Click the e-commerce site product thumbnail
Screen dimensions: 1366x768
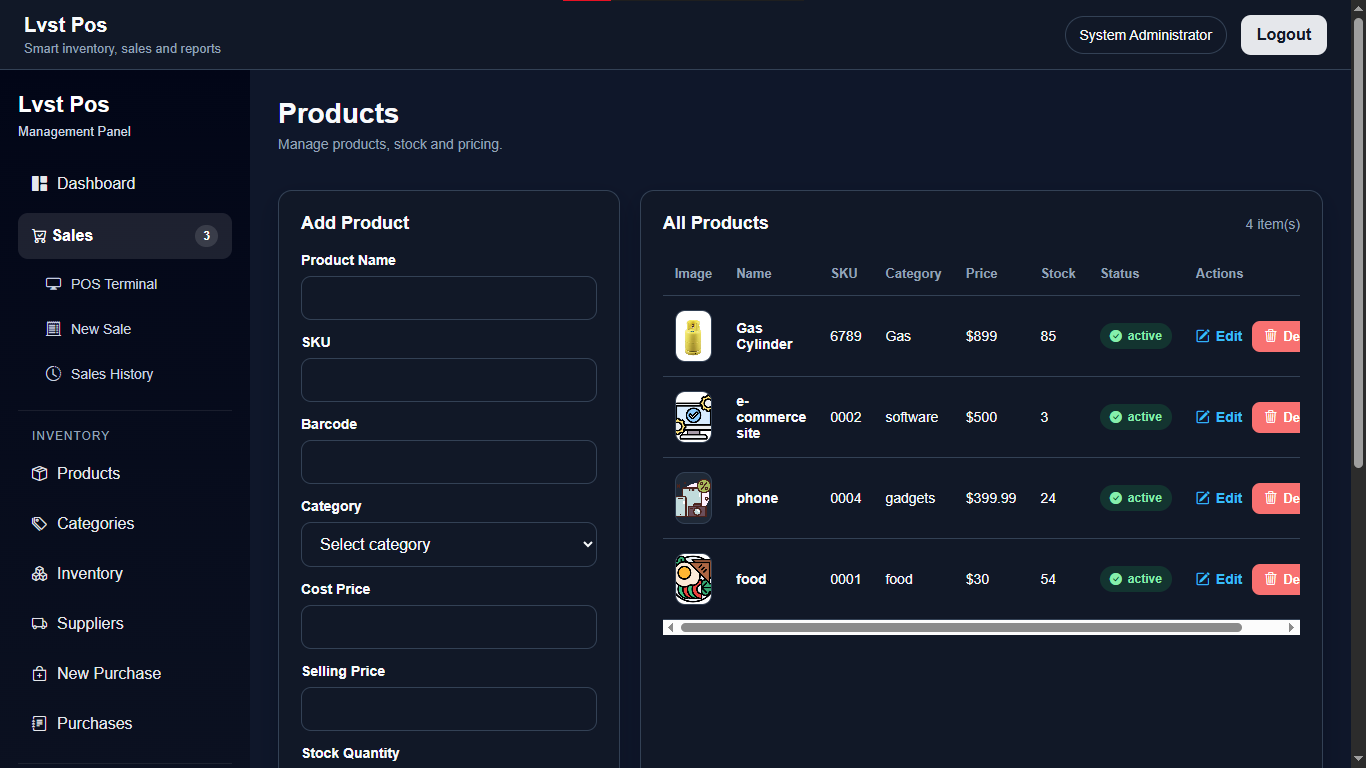pos(693,417)
